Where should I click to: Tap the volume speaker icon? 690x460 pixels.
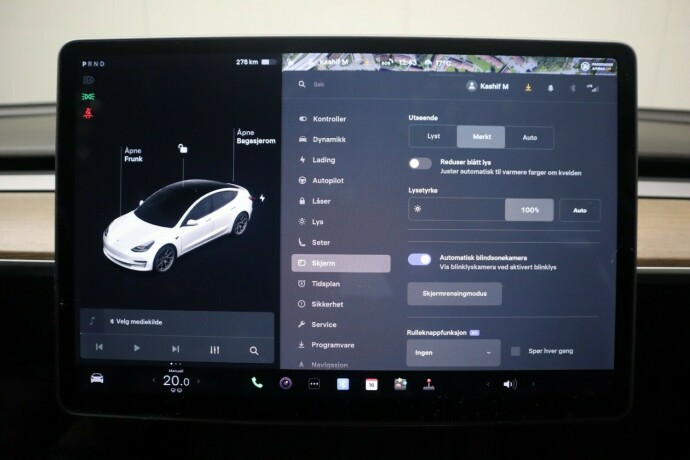tap(510, 384)
